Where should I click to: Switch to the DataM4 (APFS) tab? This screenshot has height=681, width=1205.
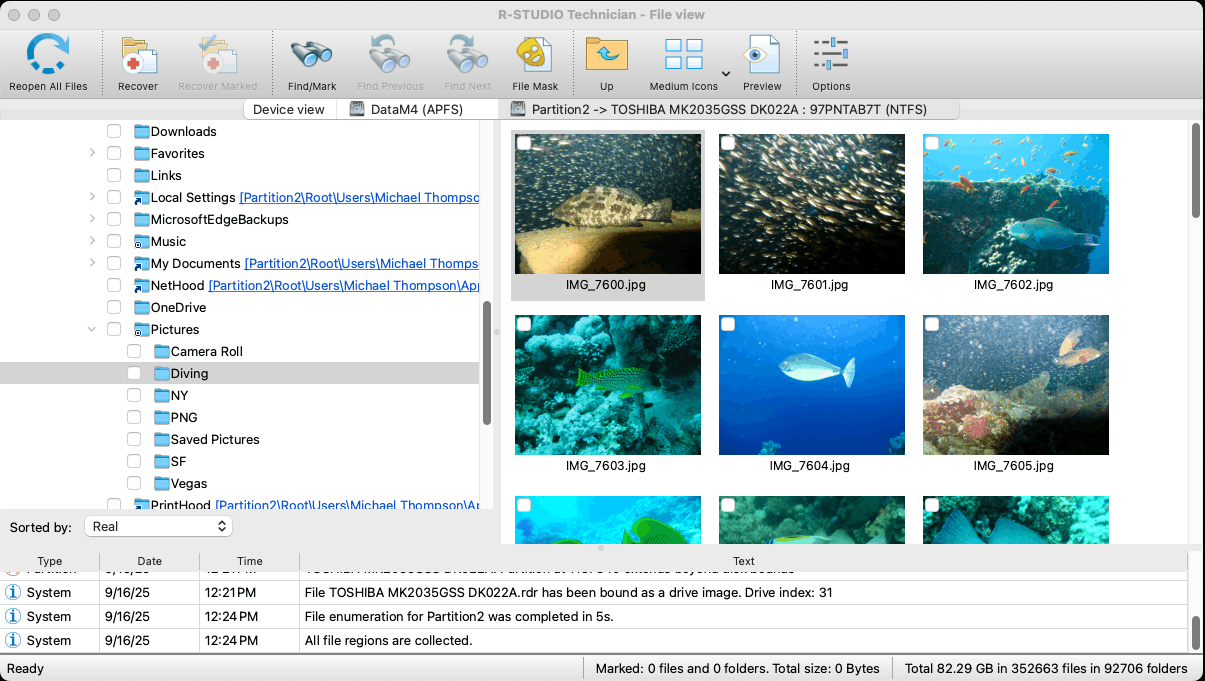(417, 109)
